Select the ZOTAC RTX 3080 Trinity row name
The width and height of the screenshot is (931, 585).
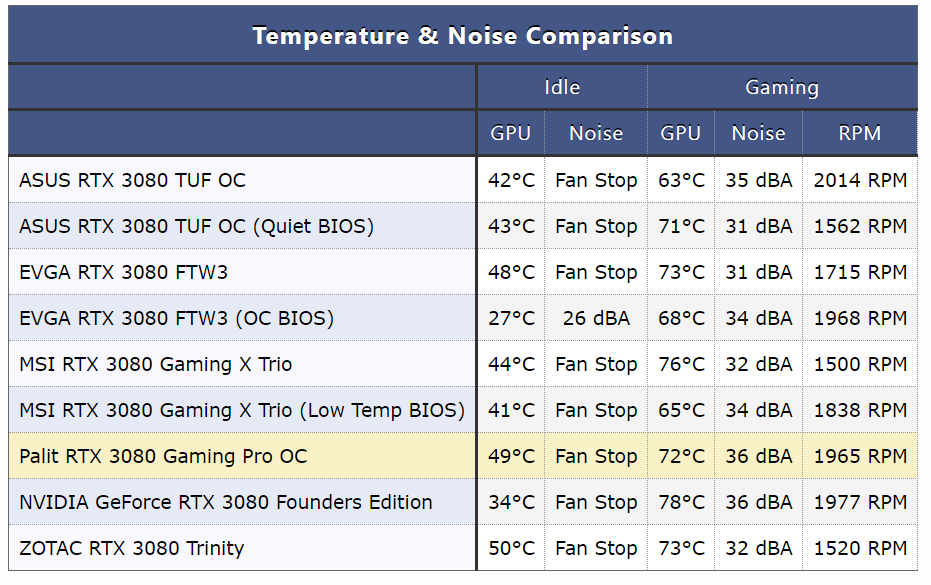coord(131,548)
